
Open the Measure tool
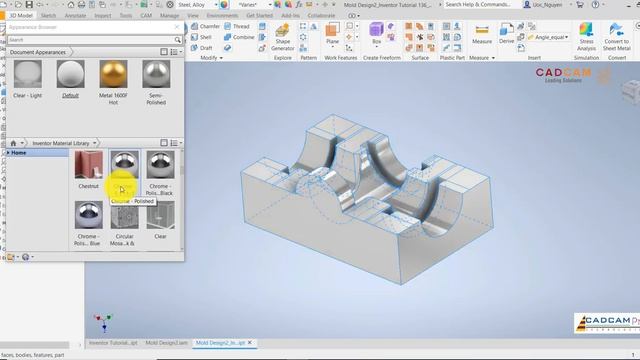[x=482, y=34]
